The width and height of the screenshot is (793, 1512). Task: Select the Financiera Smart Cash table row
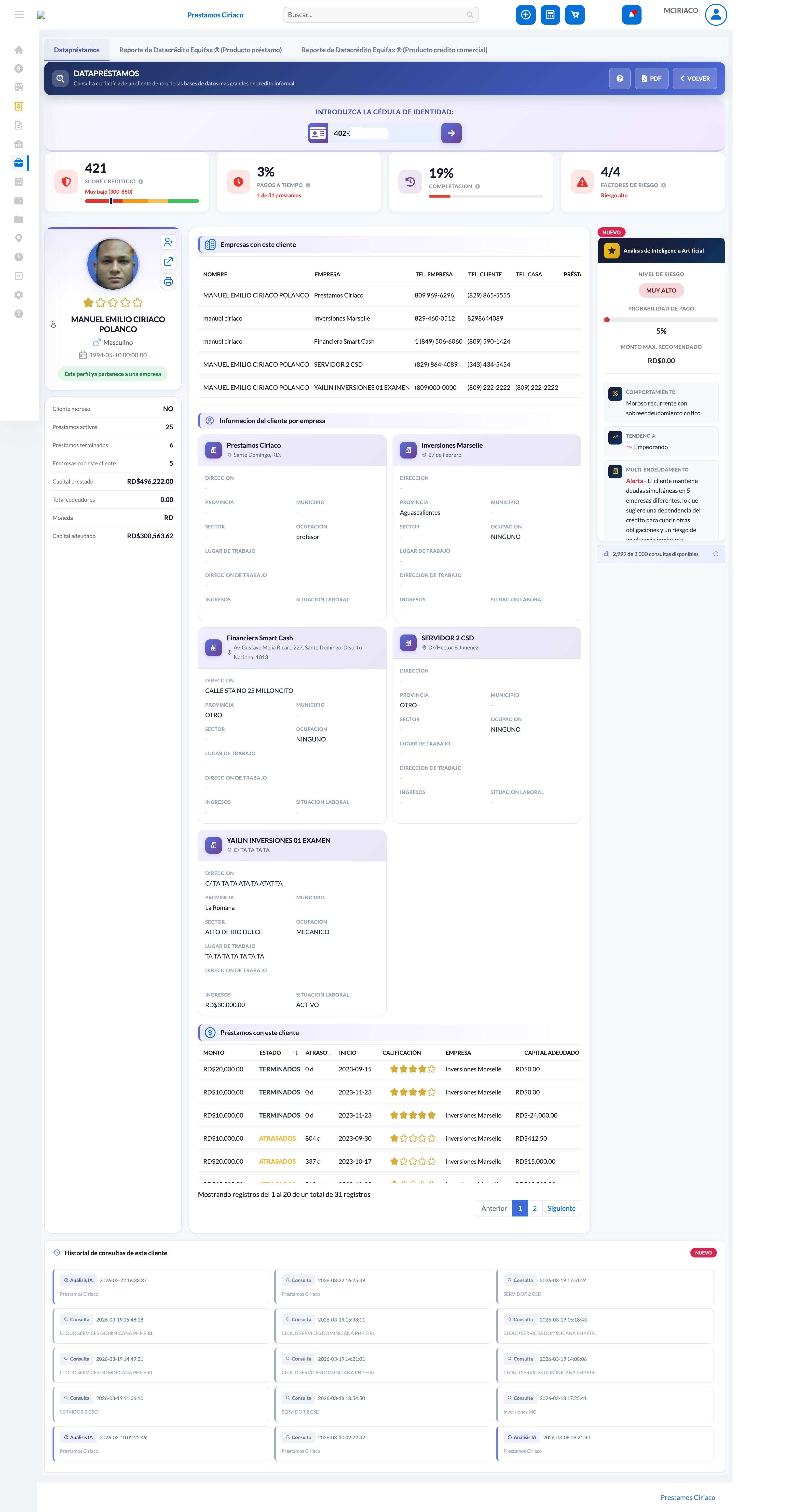tap(390, 342)
